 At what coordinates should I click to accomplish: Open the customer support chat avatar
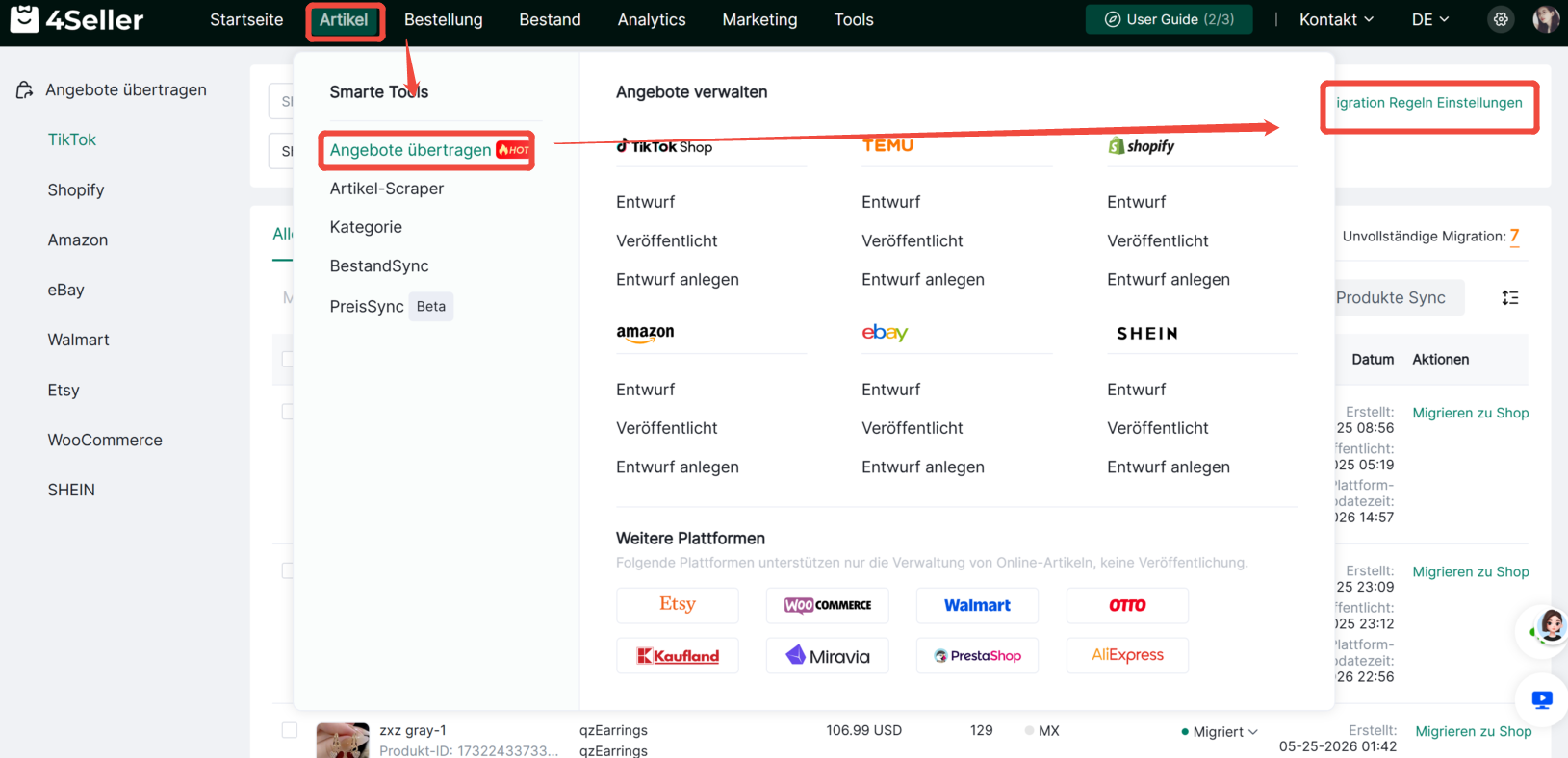(x=1549, y=629)
